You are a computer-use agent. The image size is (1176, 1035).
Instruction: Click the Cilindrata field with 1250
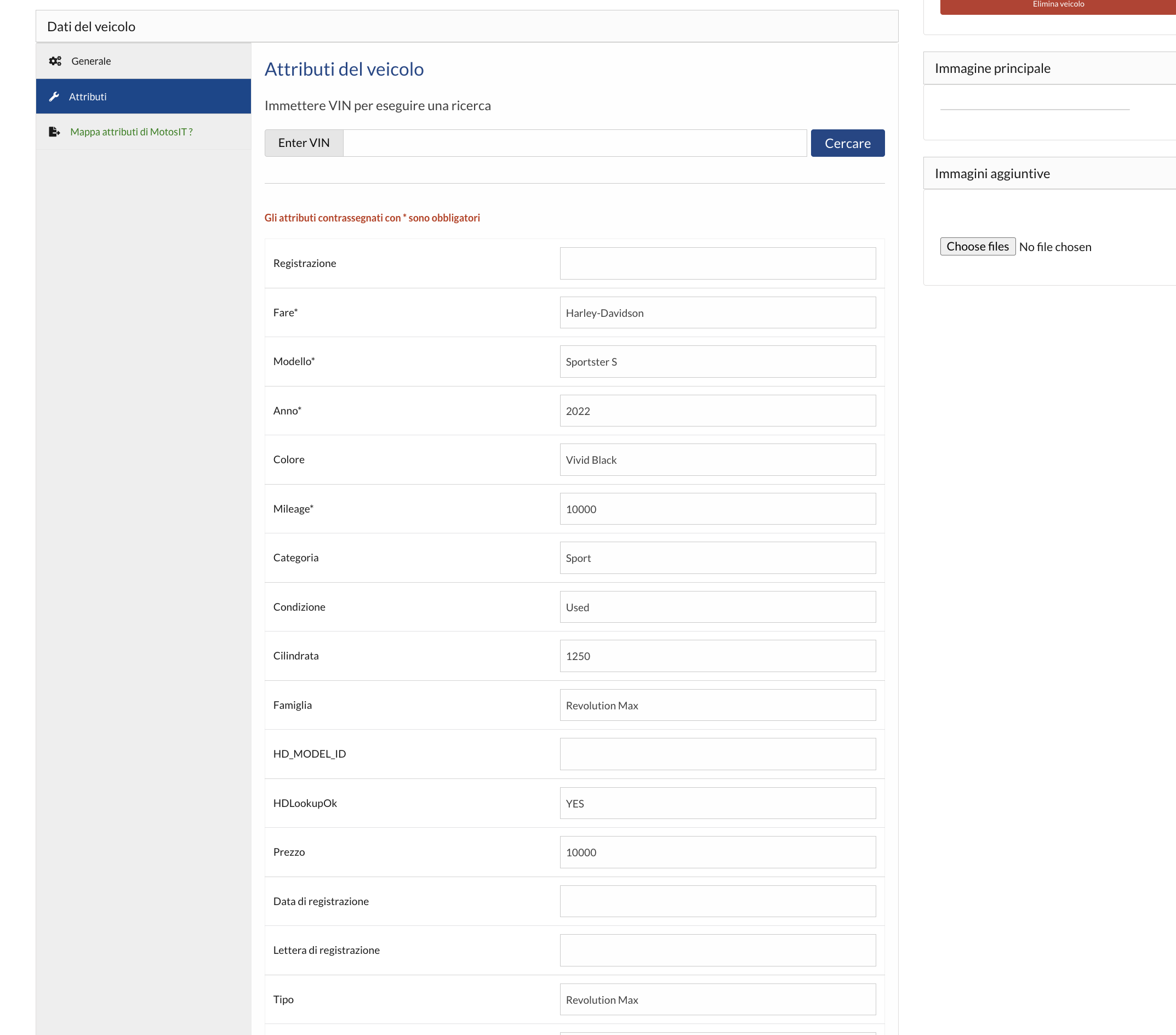717,655
